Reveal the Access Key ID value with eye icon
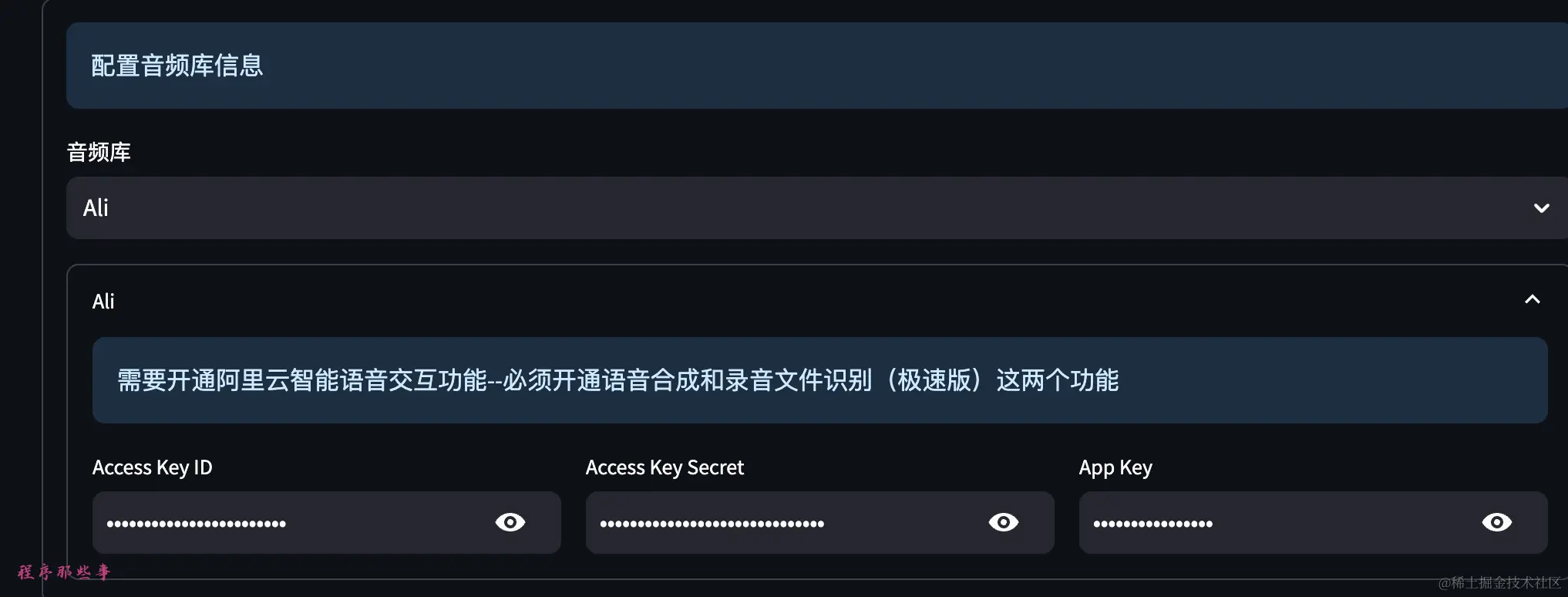1568x597 pixels. (510, 522)
